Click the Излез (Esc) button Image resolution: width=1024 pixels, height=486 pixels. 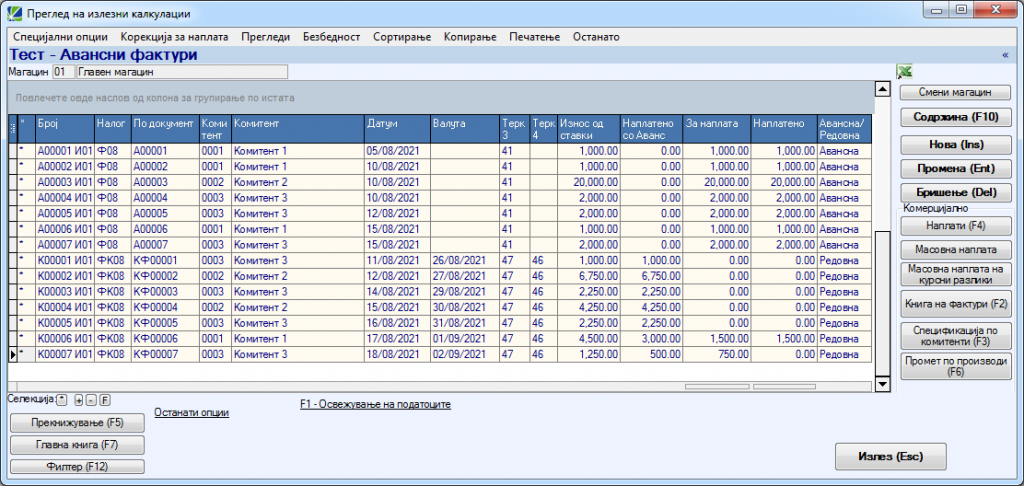891,456
